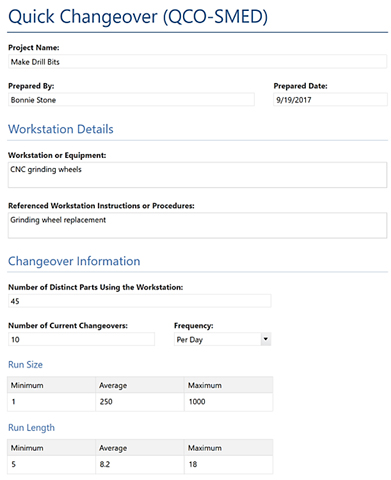The height and width of the screenshot is (480, 391).
Task: Click the Prepared By field showing Bonnie Stone
Action: 131,100
